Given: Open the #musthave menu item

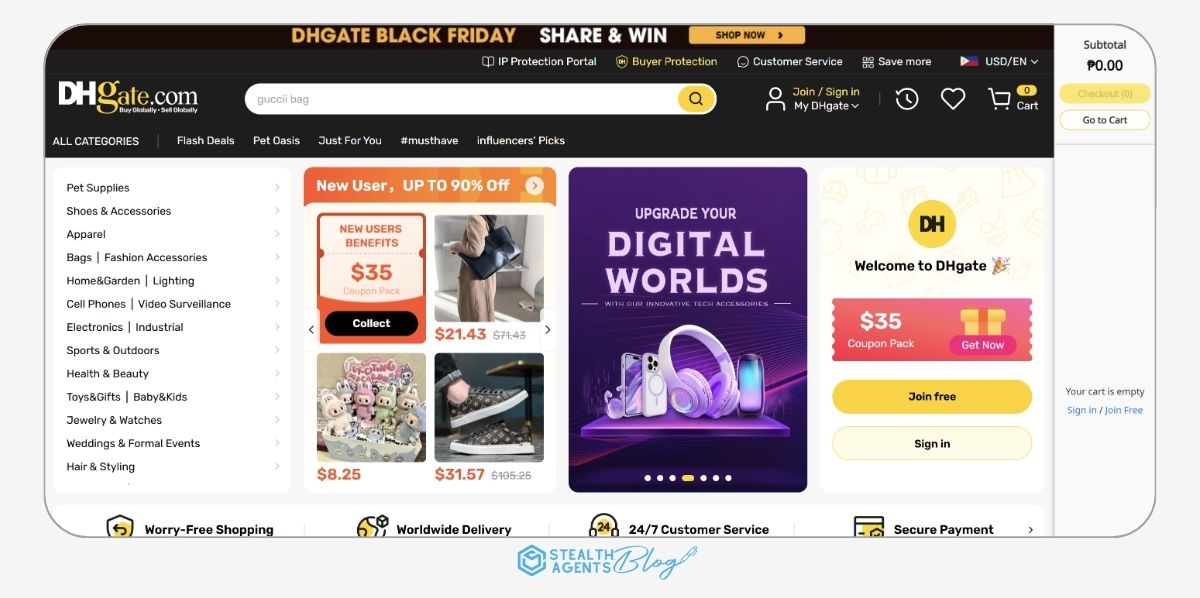Looking at the screenshot, I should click(429, 141).
